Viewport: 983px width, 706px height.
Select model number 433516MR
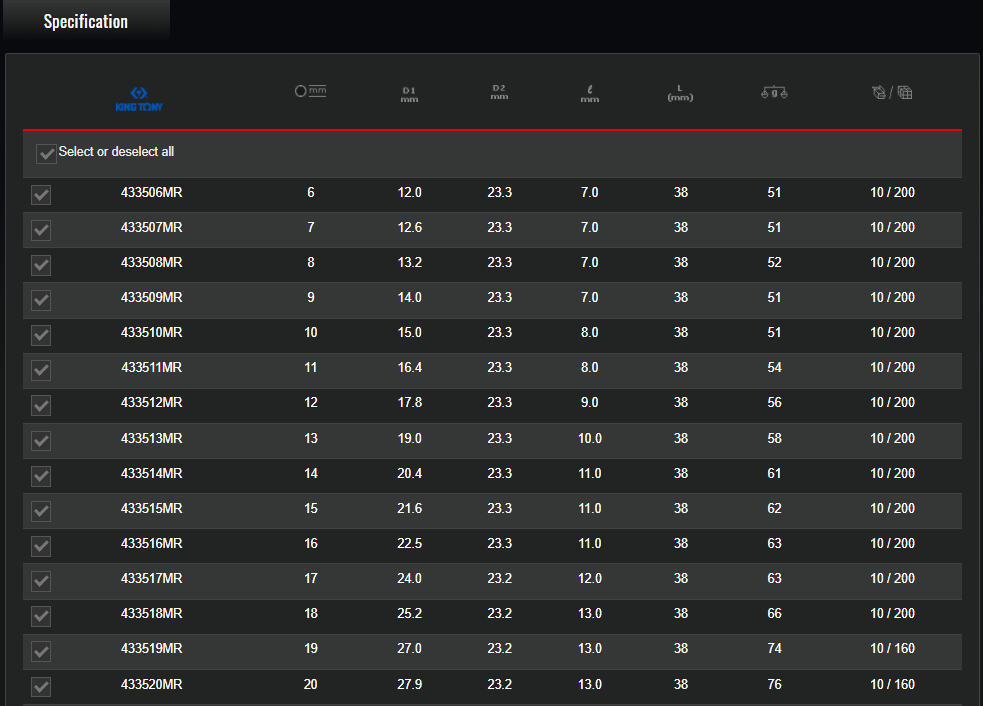click(152, 544)
